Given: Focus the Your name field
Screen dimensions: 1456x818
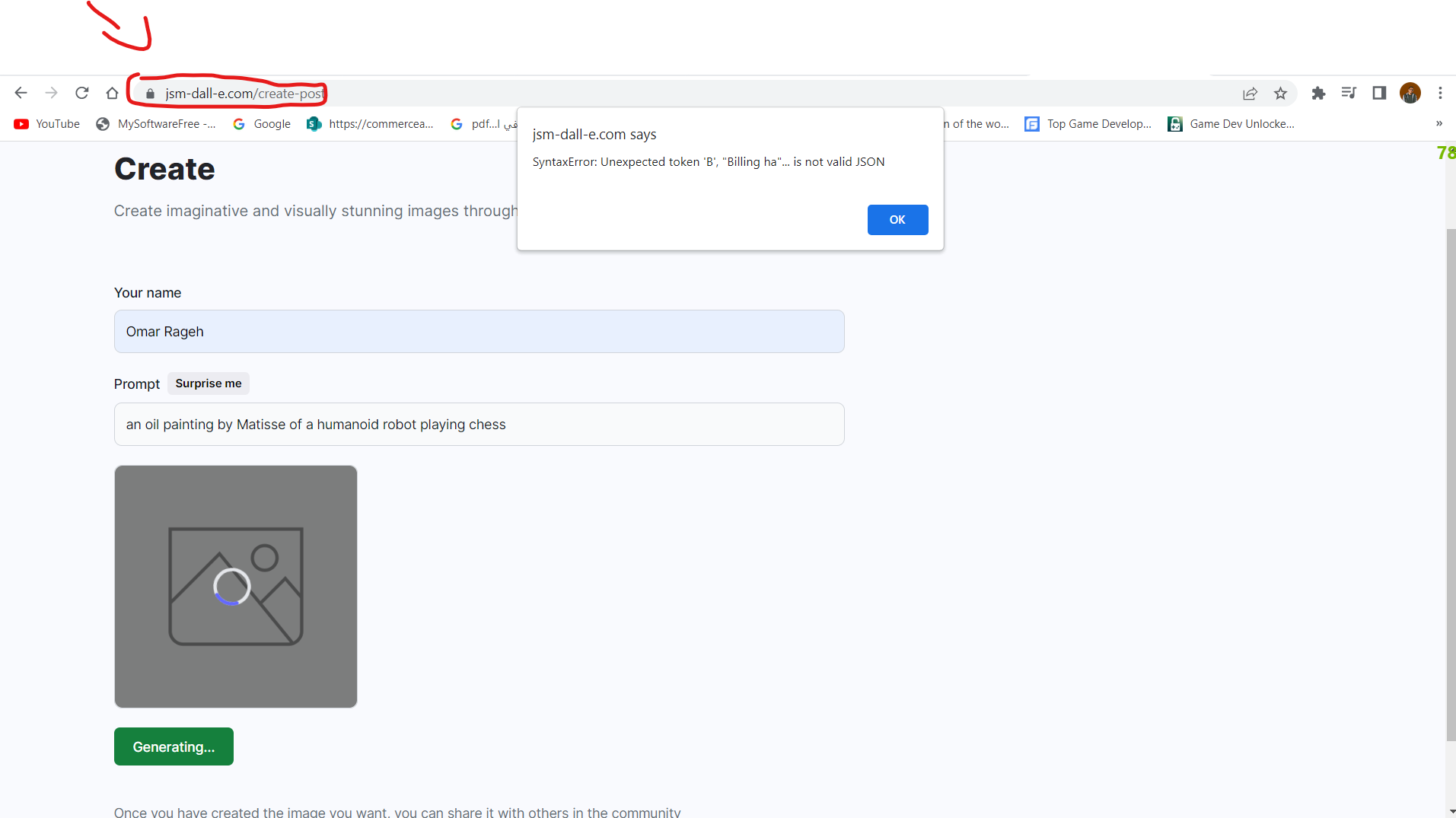Looking at the screenshot, I should coord(479,332).
